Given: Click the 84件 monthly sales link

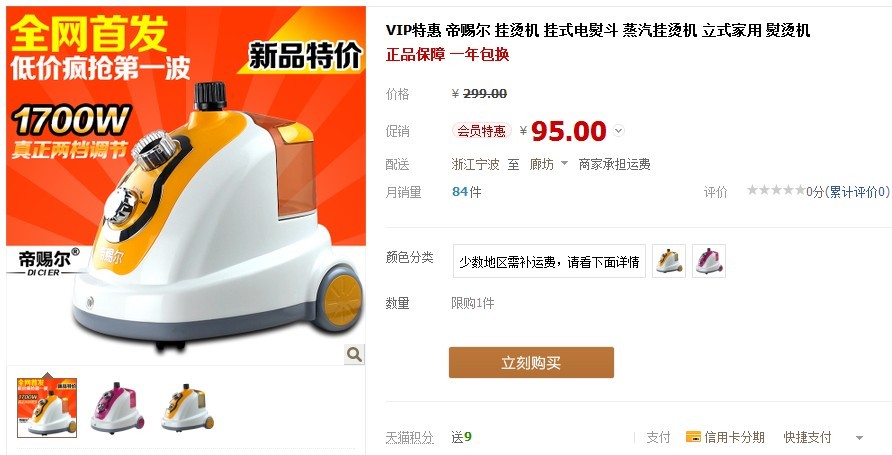Looking at the screenshot, I should click(466, 192).
